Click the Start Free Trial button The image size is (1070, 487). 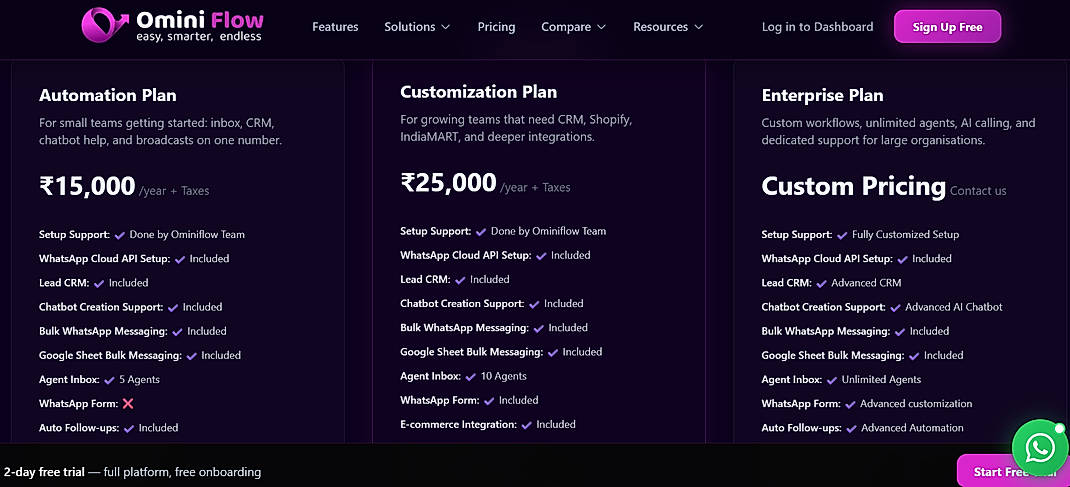tap(1013, 471)
